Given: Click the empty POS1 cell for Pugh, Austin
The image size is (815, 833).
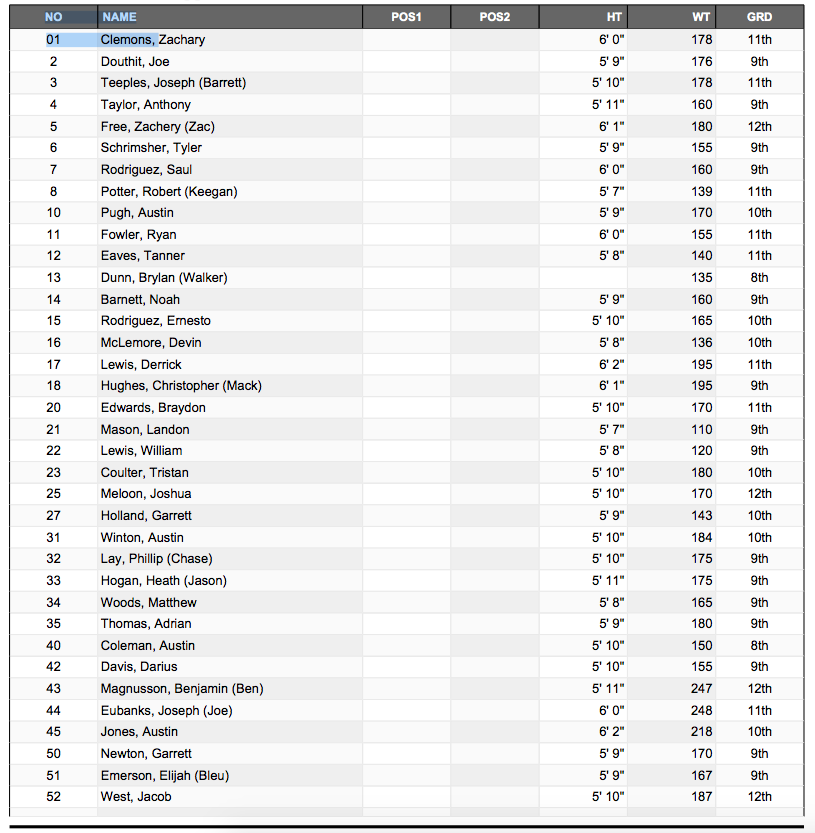Looking at the screenshot, I should coord(406,212).
